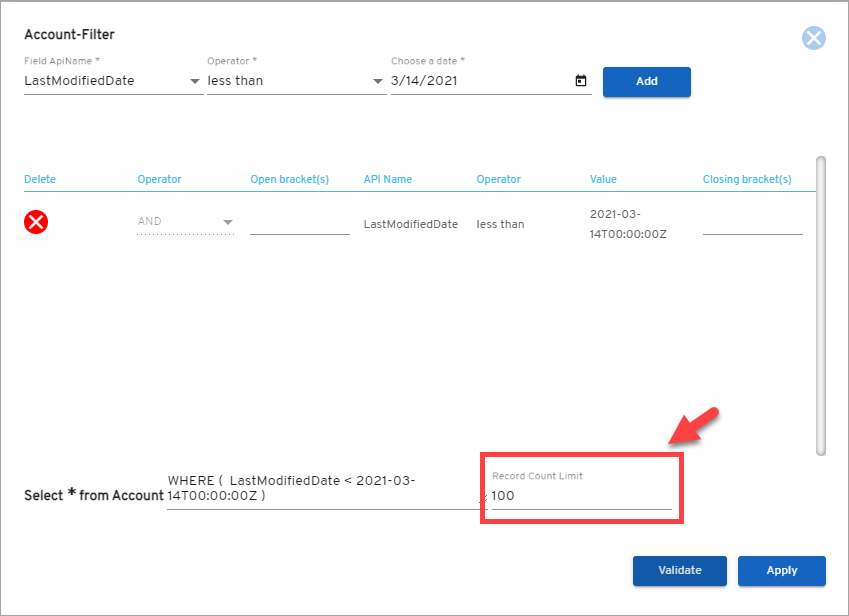Viewport: 849px width, 616px height.
Task: Validate the account filter query
Action: [679, 571]
